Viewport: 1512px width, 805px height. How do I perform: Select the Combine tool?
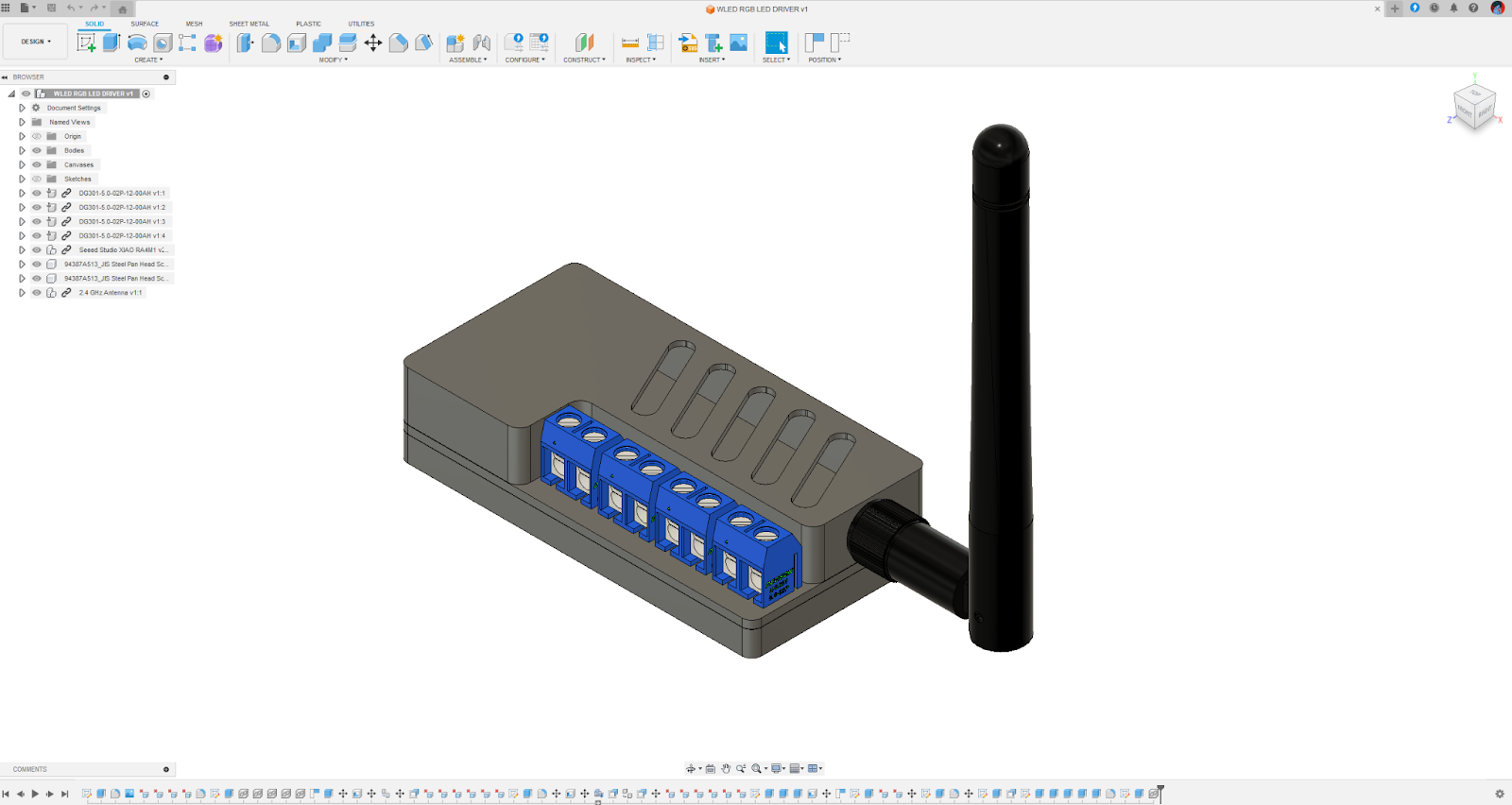pos(322,43)
